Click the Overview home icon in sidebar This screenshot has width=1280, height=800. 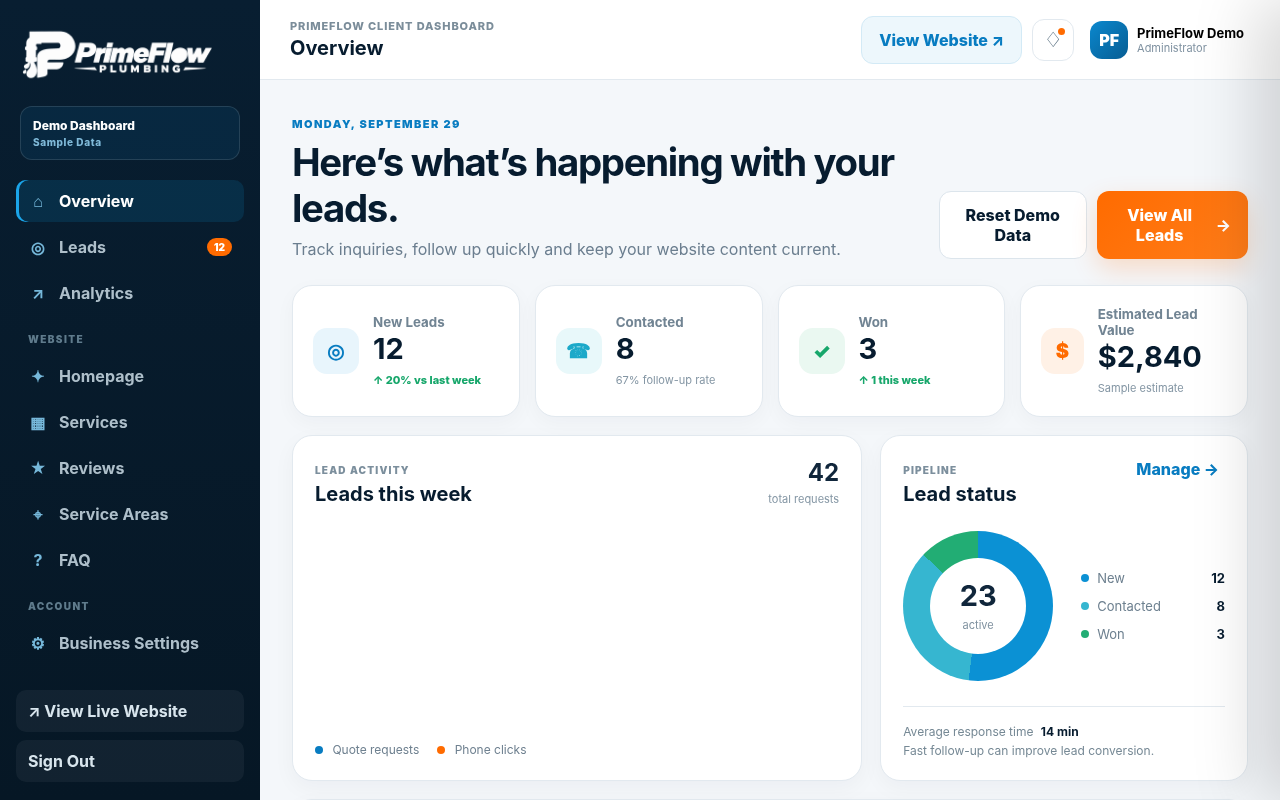(38, 202)
